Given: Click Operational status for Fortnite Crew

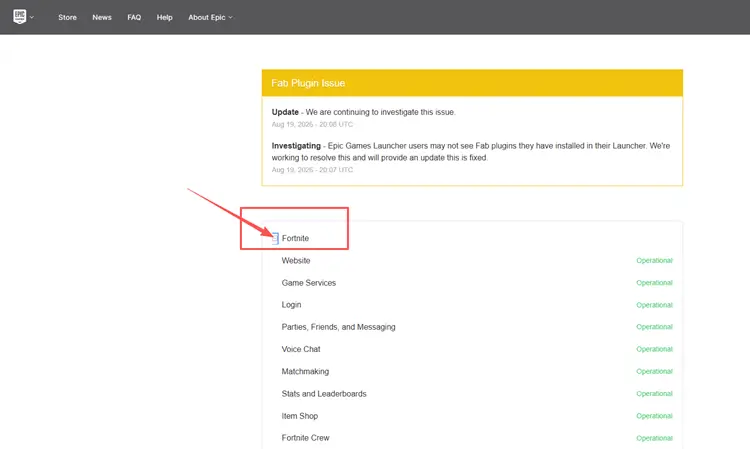Looking at the screenshot, I should click(654, 438).
